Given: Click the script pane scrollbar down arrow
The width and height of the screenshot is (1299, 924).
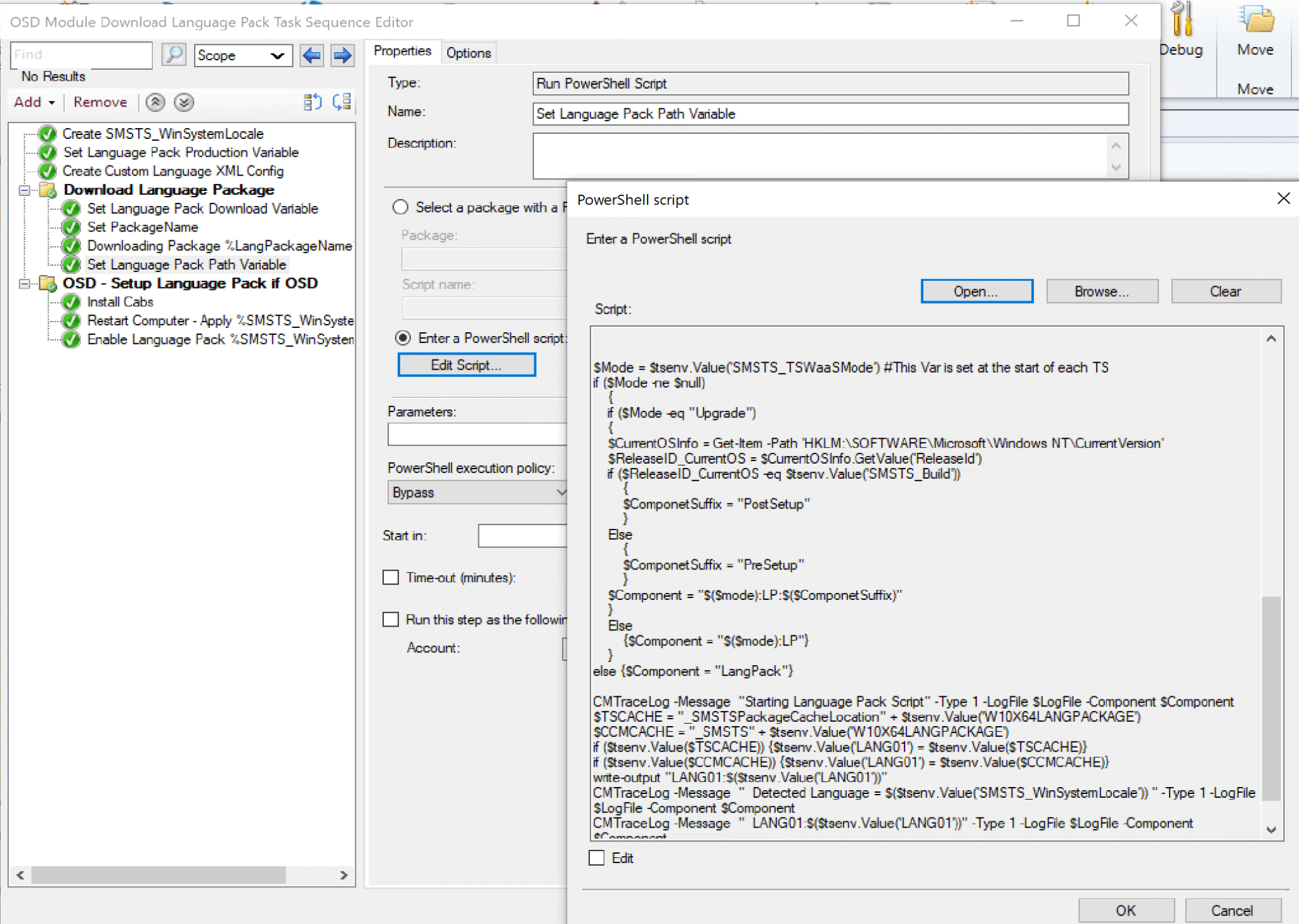Looking at the screenshot, I should [x=1270, y=830].
